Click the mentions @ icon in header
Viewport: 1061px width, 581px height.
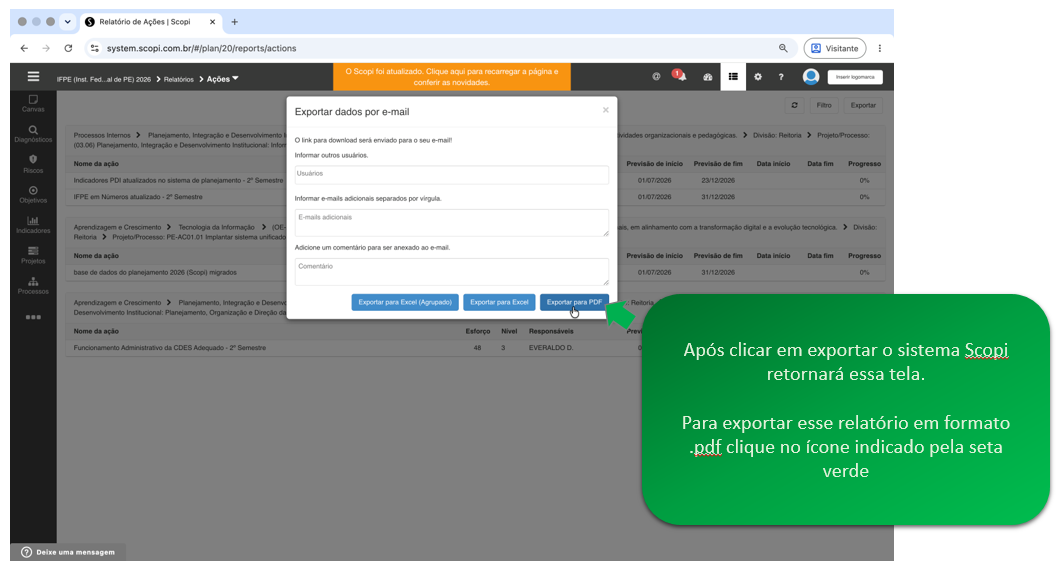[x=656, y=76]
